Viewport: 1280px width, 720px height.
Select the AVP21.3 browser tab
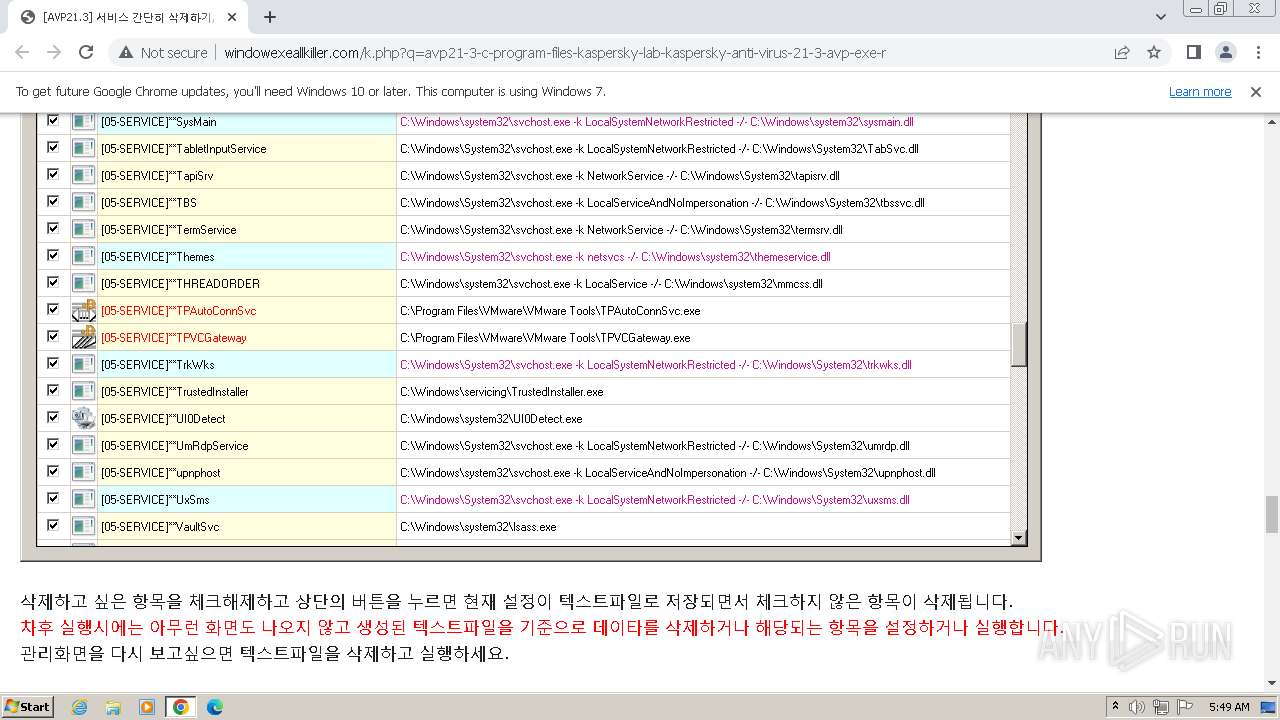(x=128, y=17)
